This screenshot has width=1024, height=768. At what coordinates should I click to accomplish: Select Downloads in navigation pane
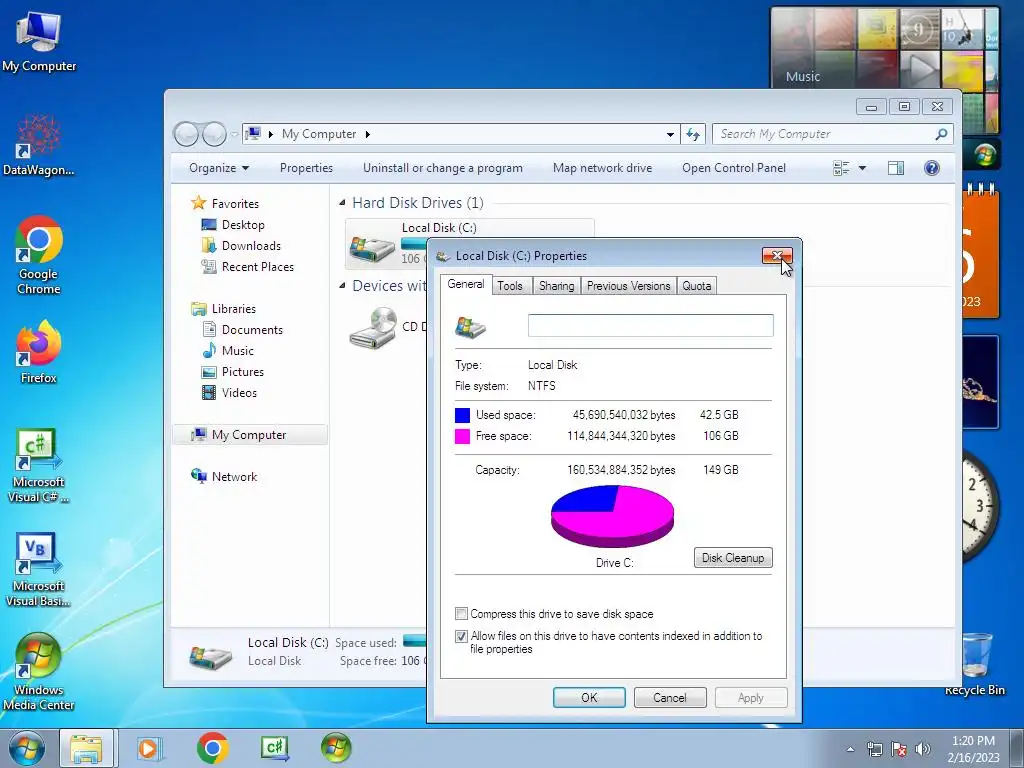[x=251, y=246]
